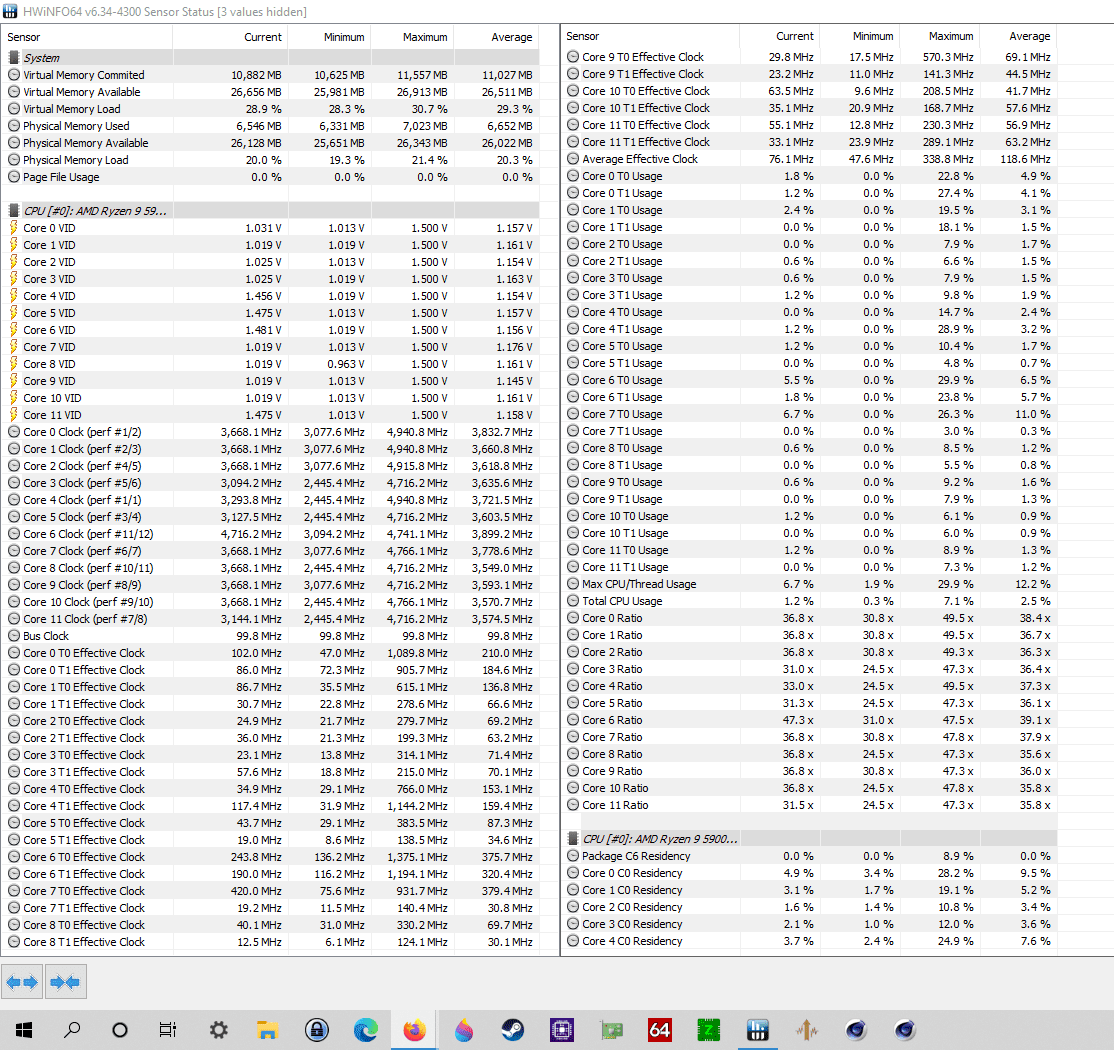This screenshot has height=1050, width=1114.
Task: Select the Core 4 VID row
Action: 270,296
